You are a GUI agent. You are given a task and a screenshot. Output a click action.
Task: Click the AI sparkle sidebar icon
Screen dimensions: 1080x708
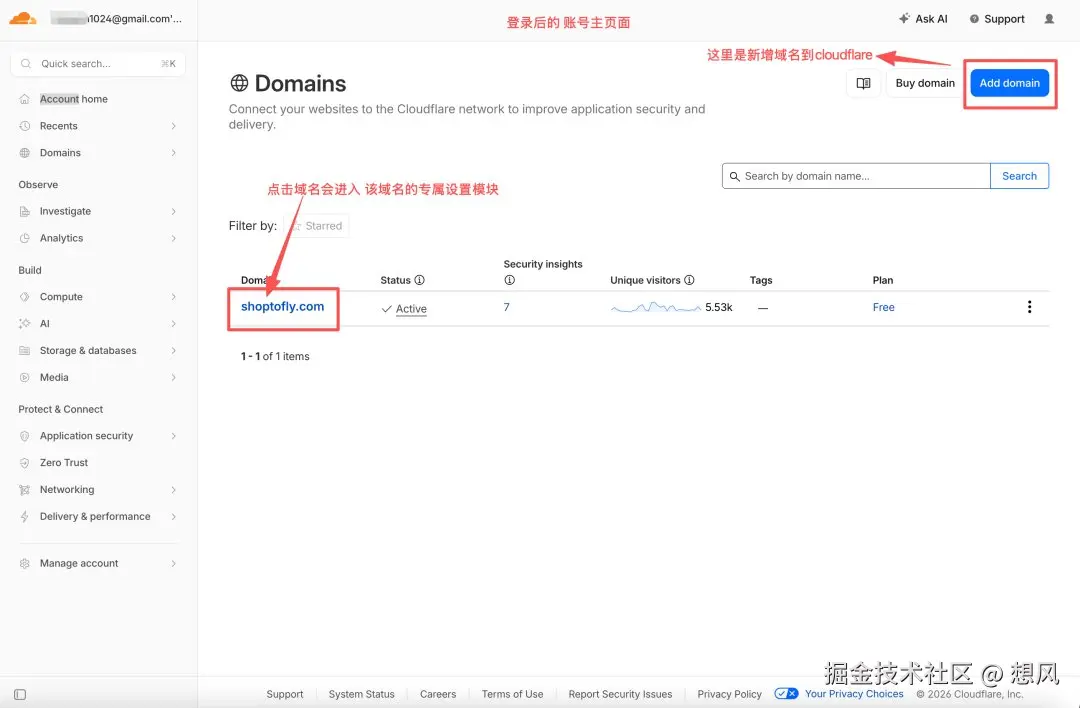[x=25, y=324]
